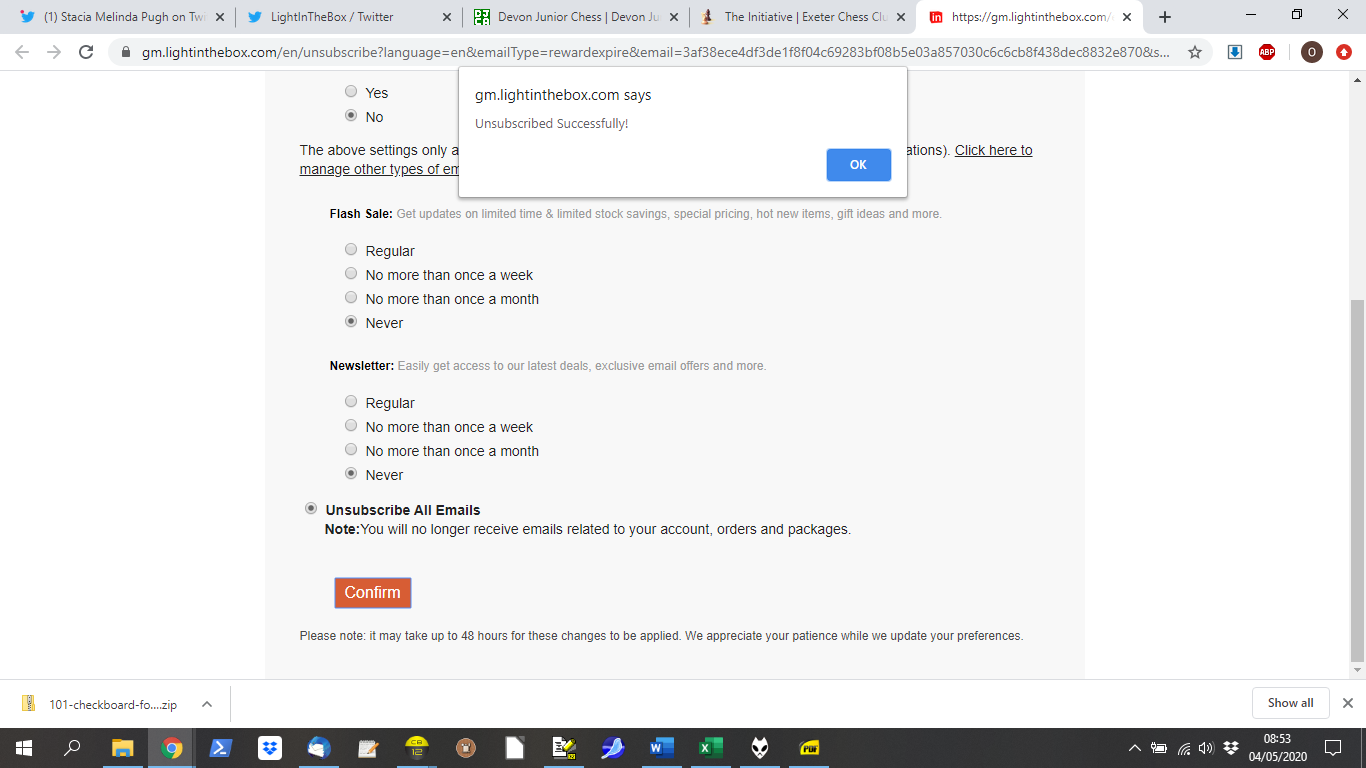Open Microsoft Word from the taskbar
This screenshot has width=1366, height=768.
pos(662,747)
